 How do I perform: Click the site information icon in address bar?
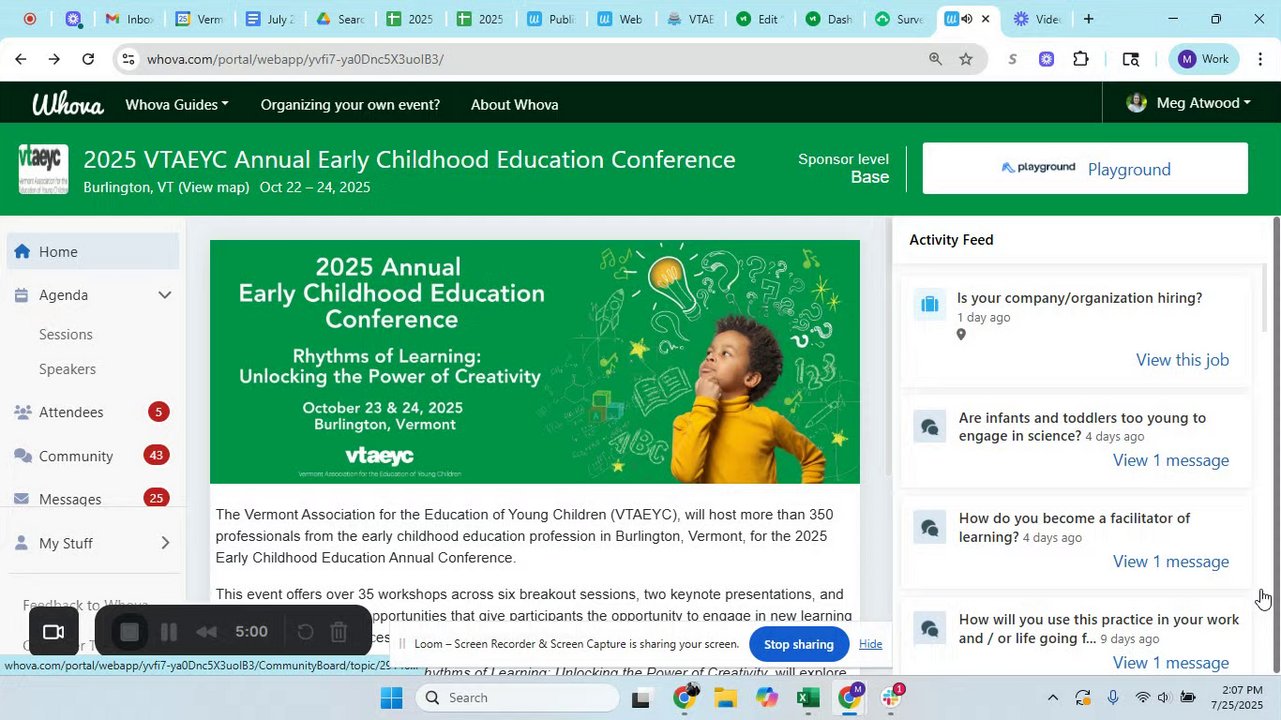point(128,59)
